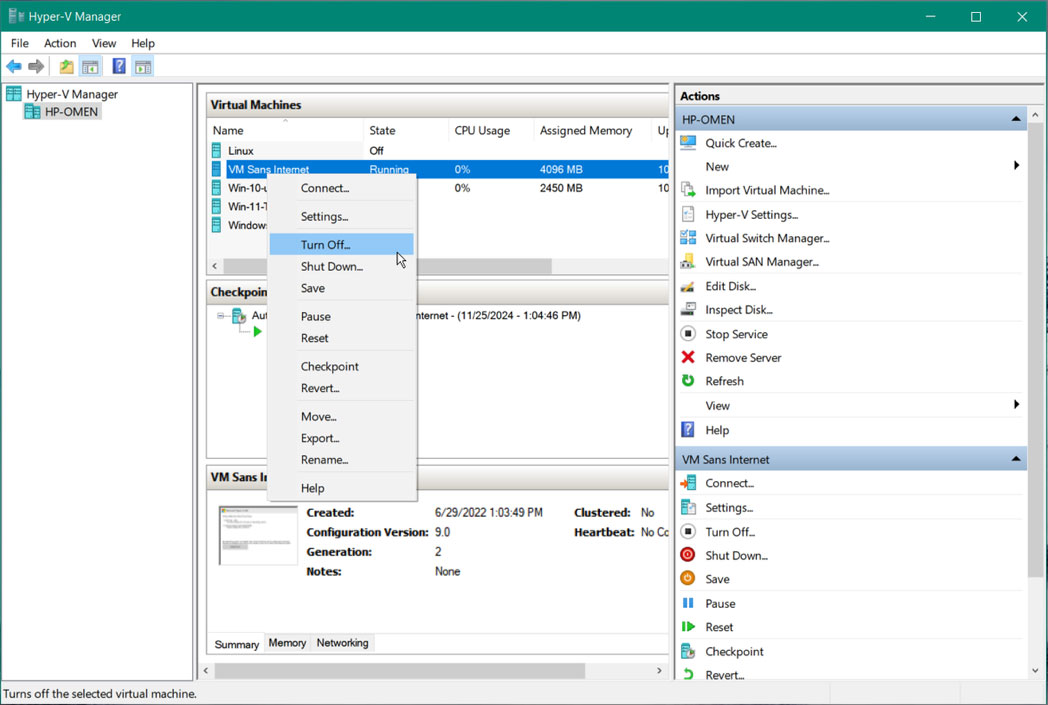This screenshot has height=705, width=1048.
Task: Click the VM Sans Internet preview thumbnail
Action: click(258, 535)
